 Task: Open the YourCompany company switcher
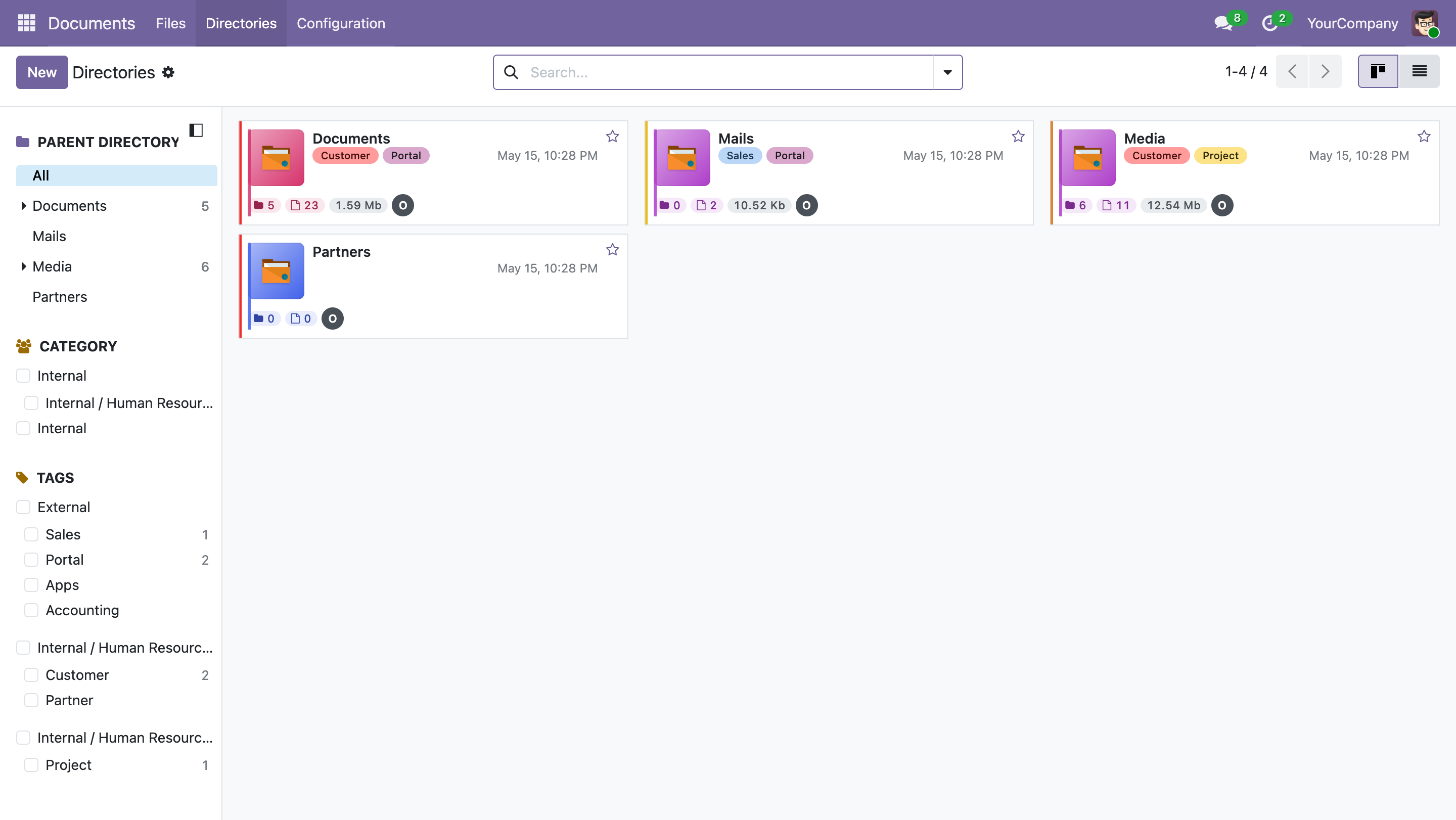pyautogui.click(x=1352, y=23)
